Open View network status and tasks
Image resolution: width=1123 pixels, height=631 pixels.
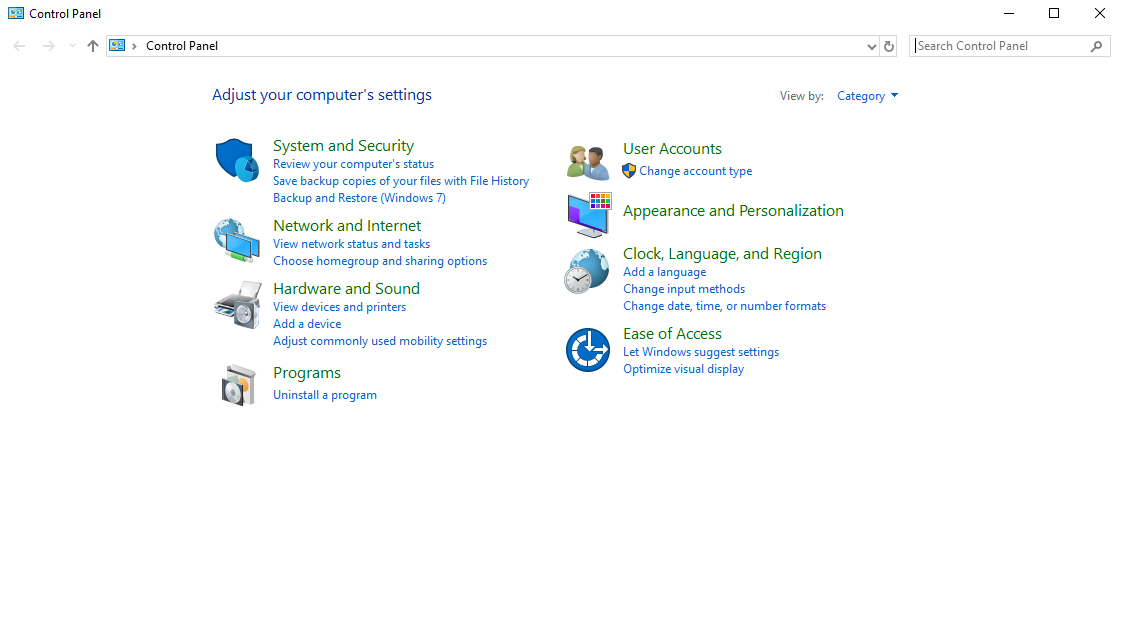pos(352,244)
